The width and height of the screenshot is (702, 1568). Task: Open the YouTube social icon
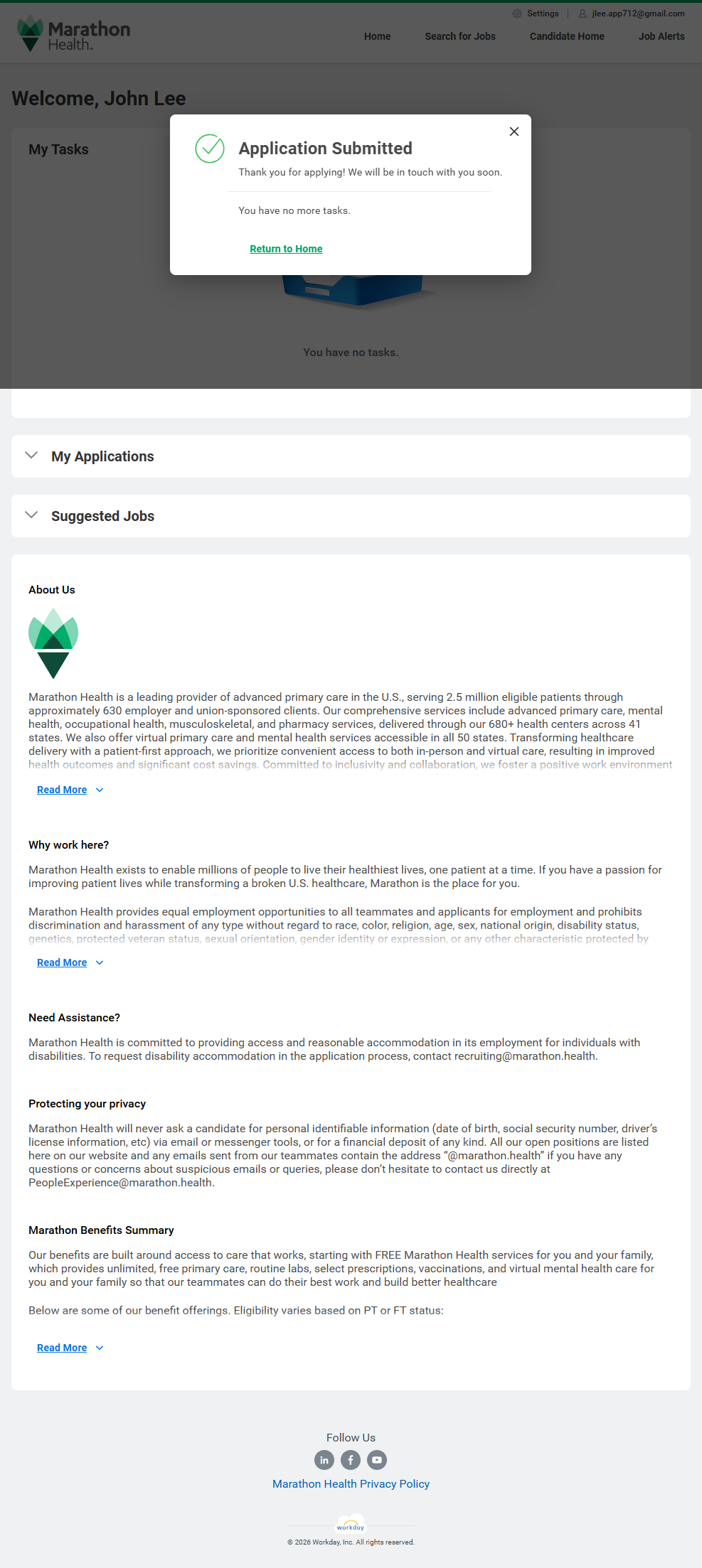pyautogui.click(x=377, y=1460)
